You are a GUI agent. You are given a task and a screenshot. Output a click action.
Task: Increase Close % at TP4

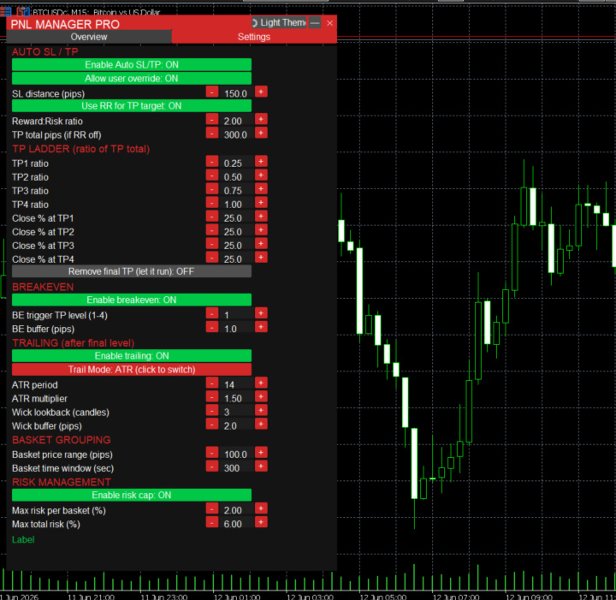[261, 257]
